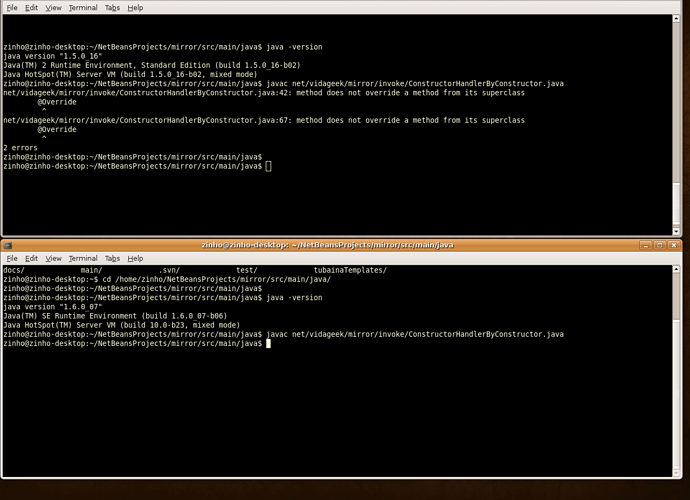Click lower terminal window title text
The height and width of the screenshot is (500, 690).
tap(327, 245)
